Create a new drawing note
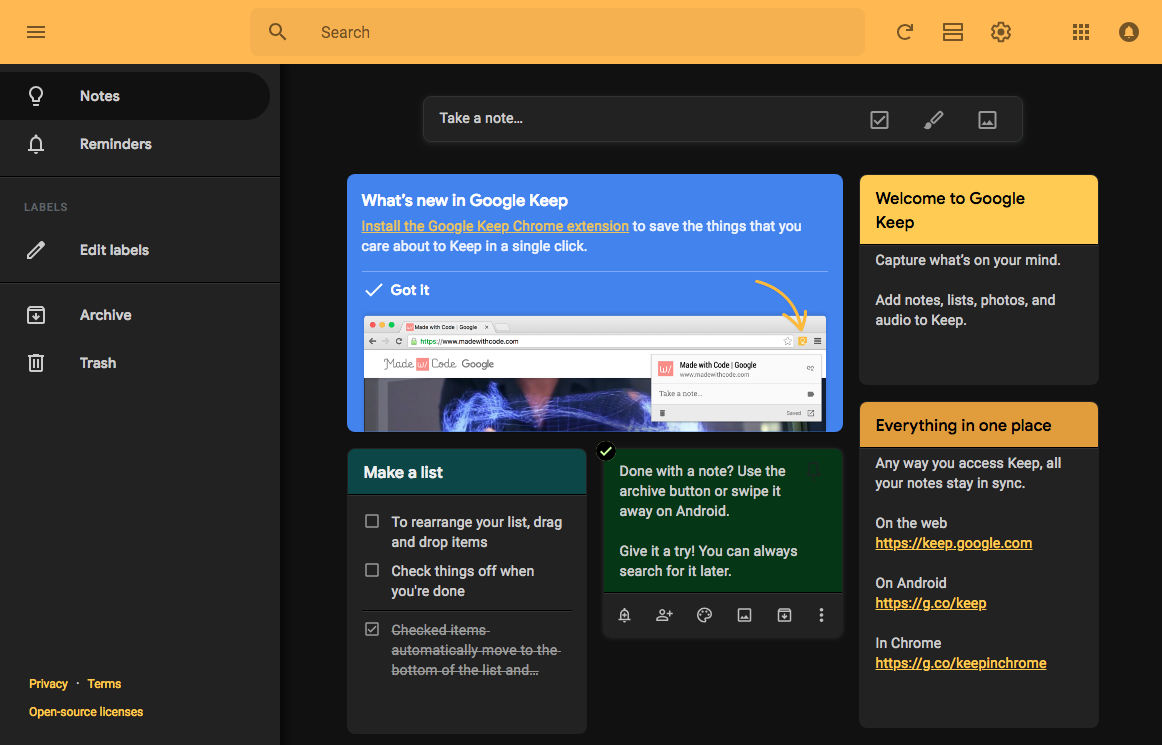The height and width of the screenshot is (745, 1162). (x=933, y=119)
